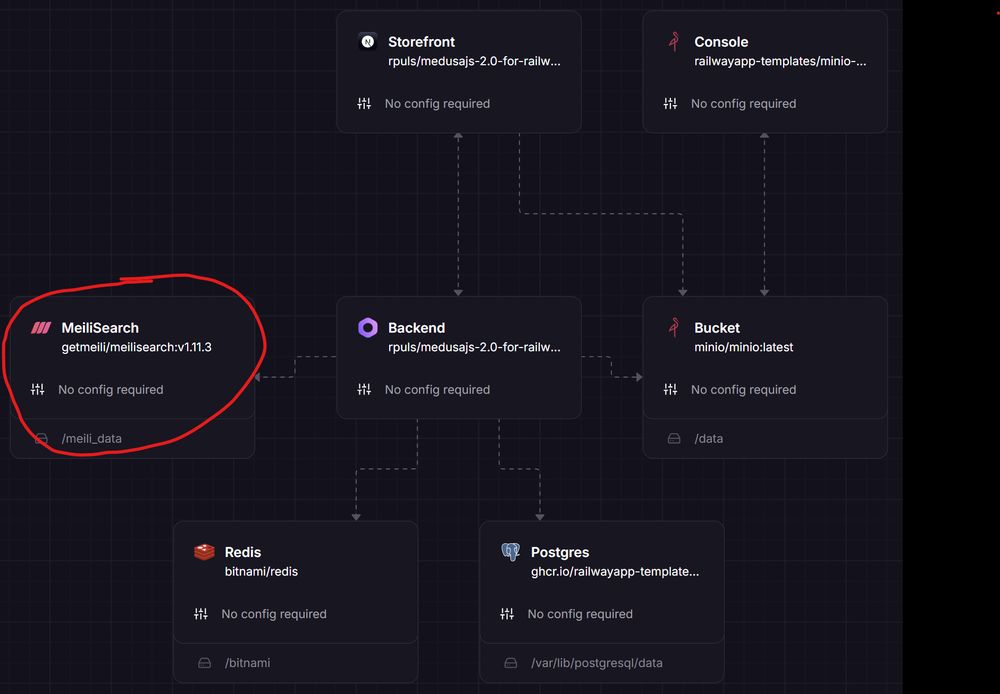1000x694 pixels.
Task: Click the config sliders icon in MeiliSearch
Action: point(38,389)
